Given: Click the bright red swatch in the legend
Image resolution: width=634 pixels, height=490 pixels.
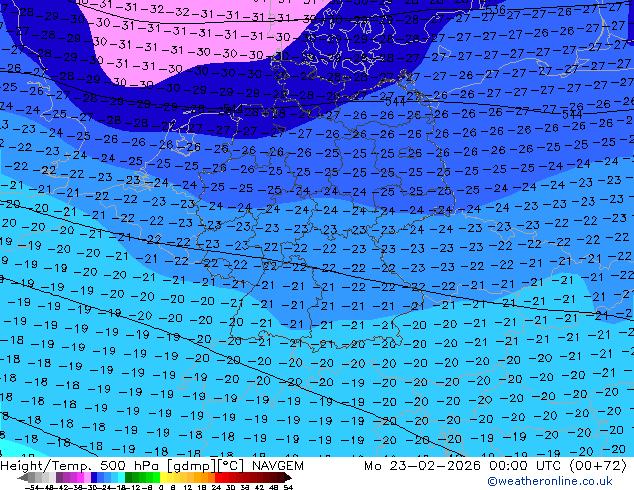Looking at the screenshot, I should [218, 477].
